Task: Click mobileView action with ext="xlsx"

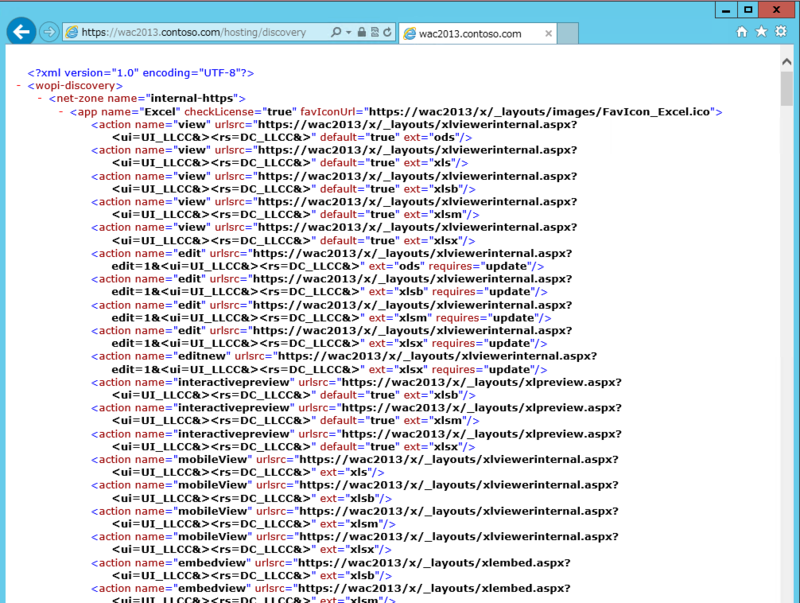Action: (x=355, y=543)
